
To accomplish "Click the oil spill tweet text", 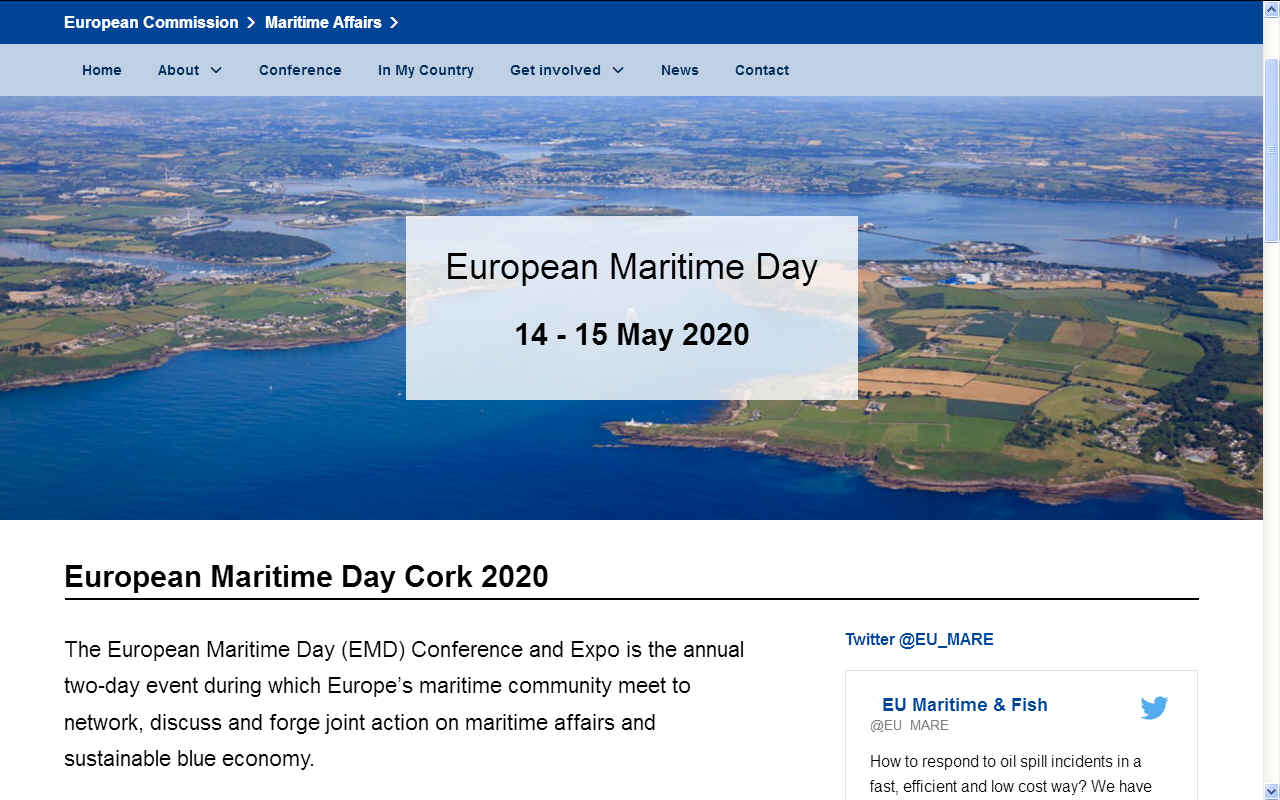I will (1011, 774).
